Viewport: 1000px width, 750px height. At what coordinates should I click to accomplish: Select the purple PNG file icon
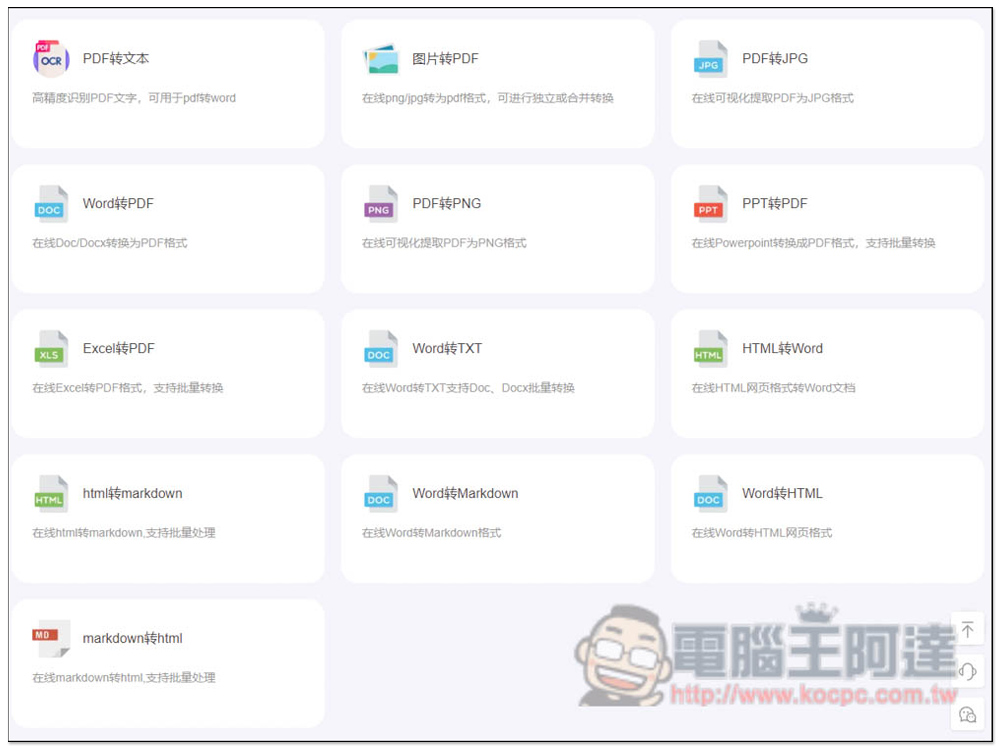[x=380, y=204]
